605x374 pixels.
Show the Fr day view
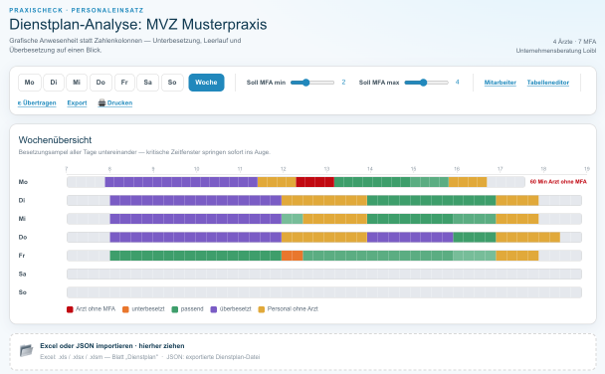(x=124, y=83)
